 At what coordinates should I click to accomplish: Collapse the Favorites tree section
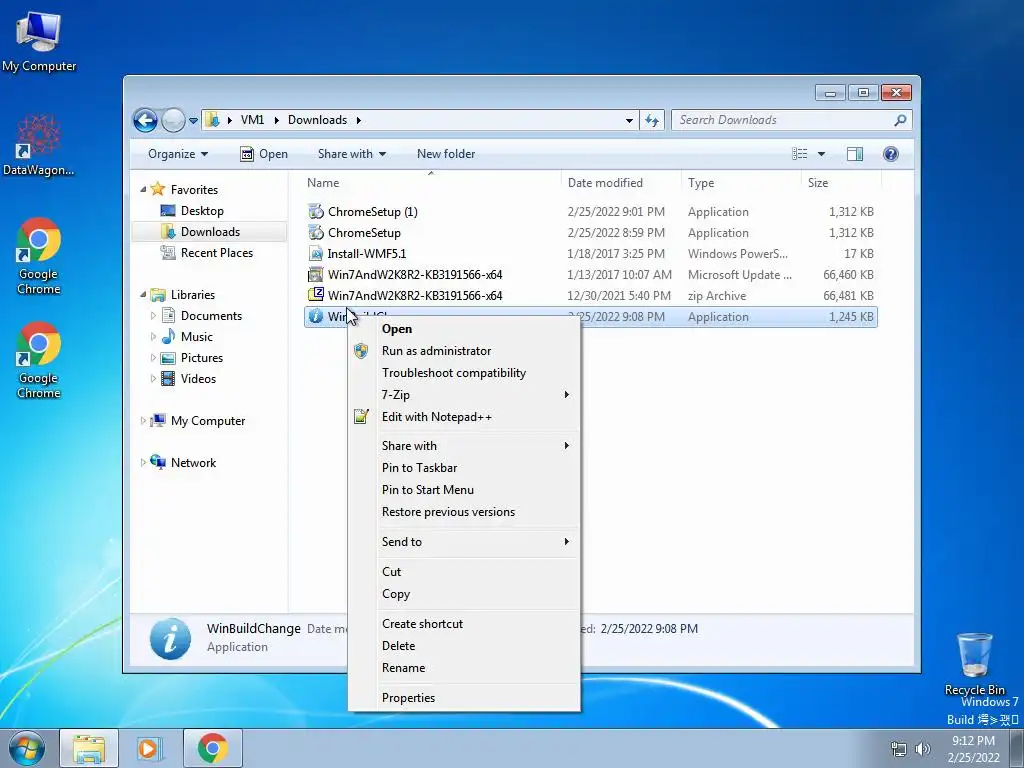[x=143, y=189]
